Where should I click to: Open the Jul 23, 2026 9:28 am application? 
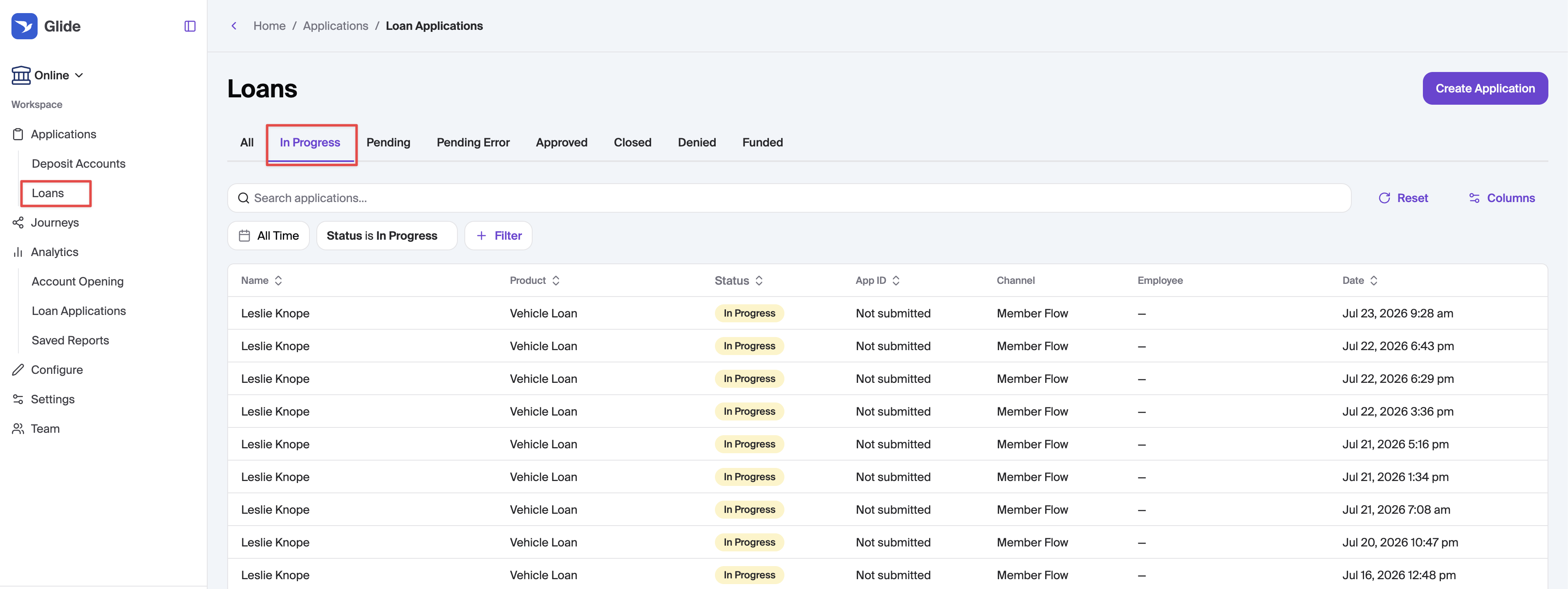887,313
